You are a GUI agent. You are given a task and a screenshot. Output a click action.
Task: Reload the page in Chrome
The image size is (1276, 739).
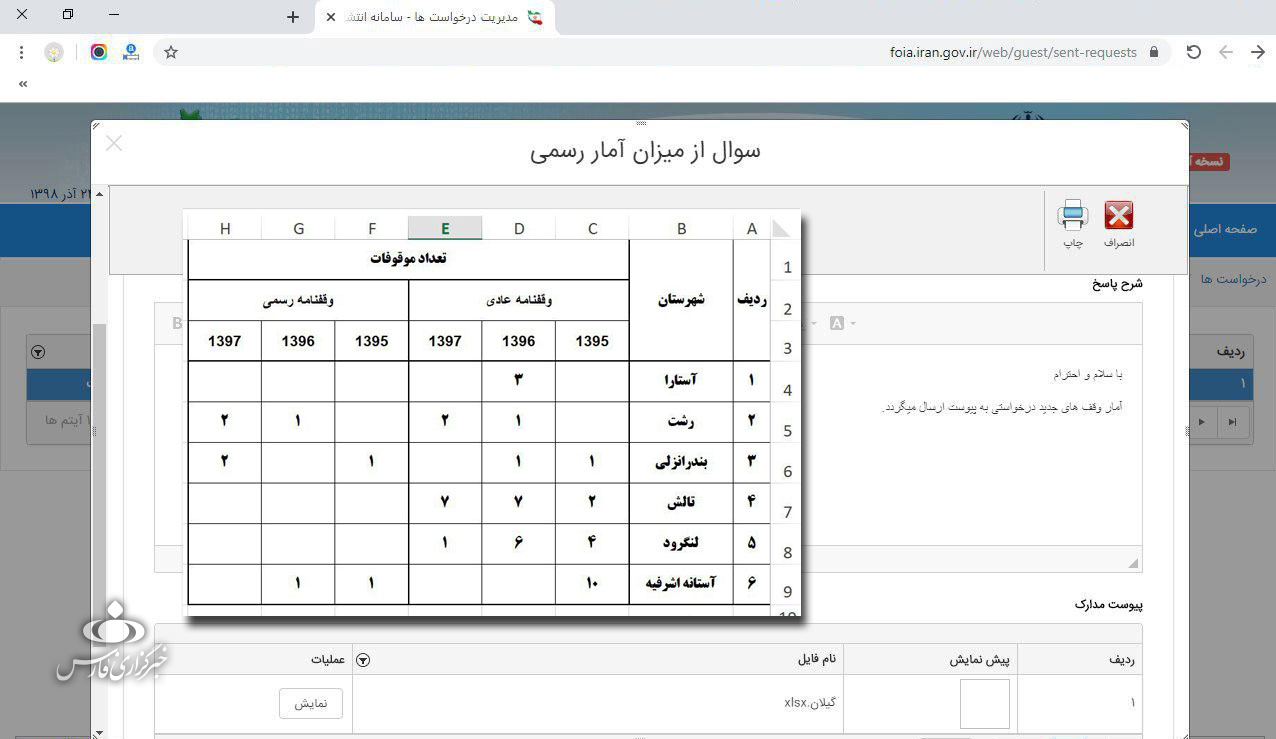(1193, 52)
